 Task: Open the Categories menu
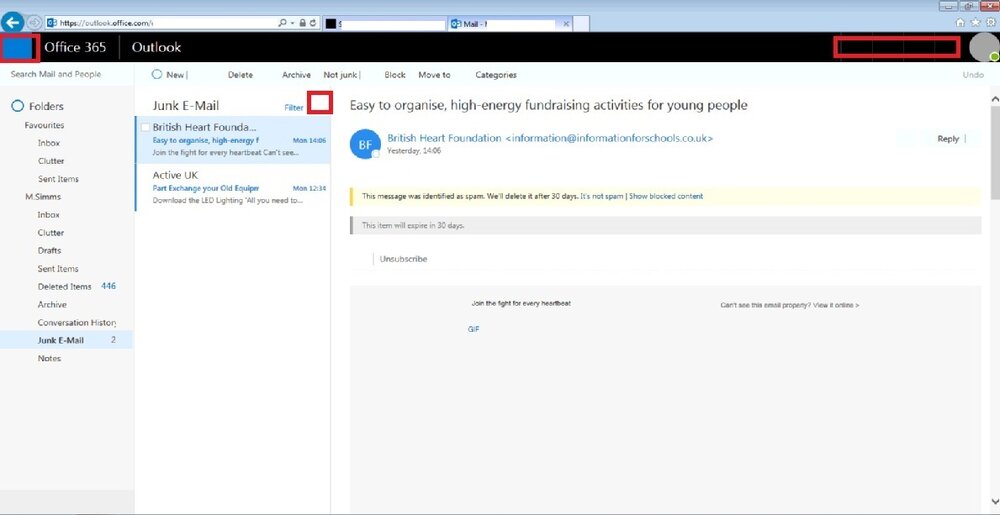[496, 75]
